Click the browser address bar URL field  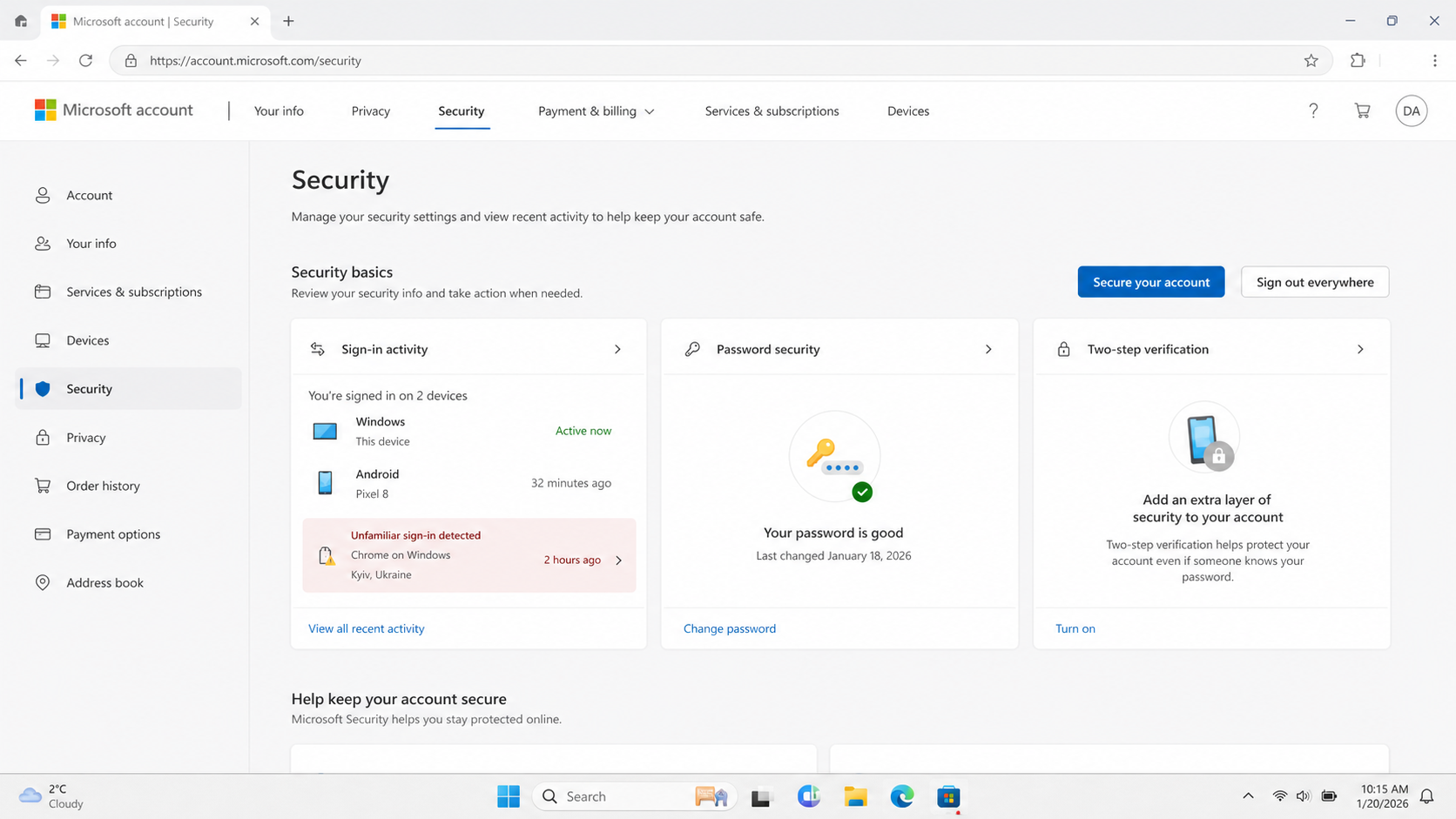tap(721, 60)
